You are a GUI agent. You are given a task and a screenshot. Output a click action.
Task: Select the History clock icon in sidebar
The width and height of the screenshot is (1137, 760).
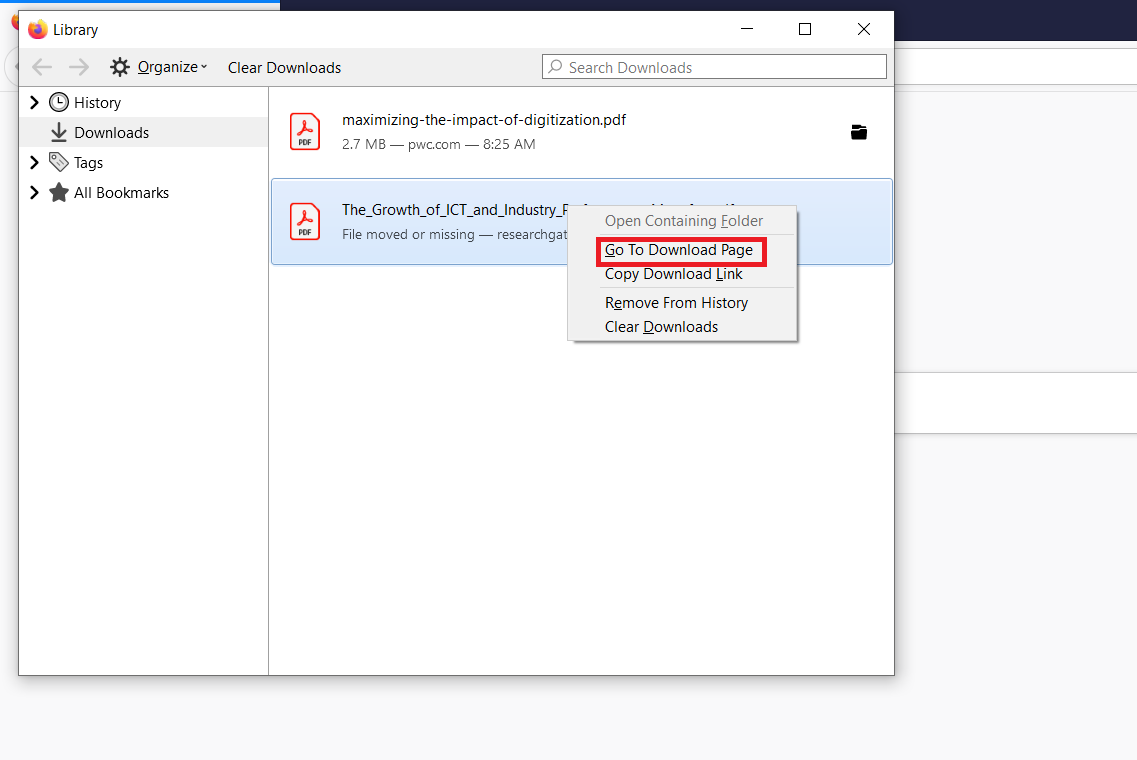(58, 102)
